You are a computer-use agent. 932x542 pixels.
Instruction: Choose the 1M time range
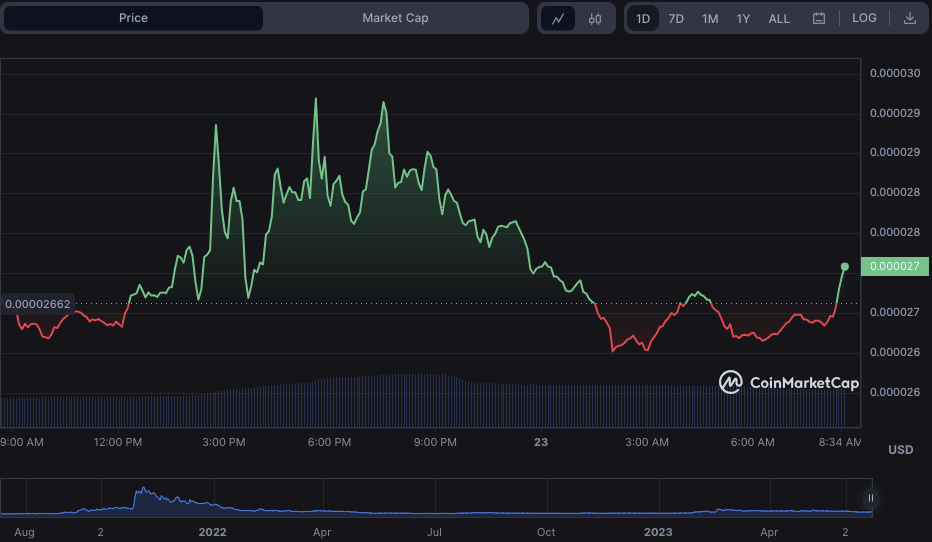[x=710, y=18]
